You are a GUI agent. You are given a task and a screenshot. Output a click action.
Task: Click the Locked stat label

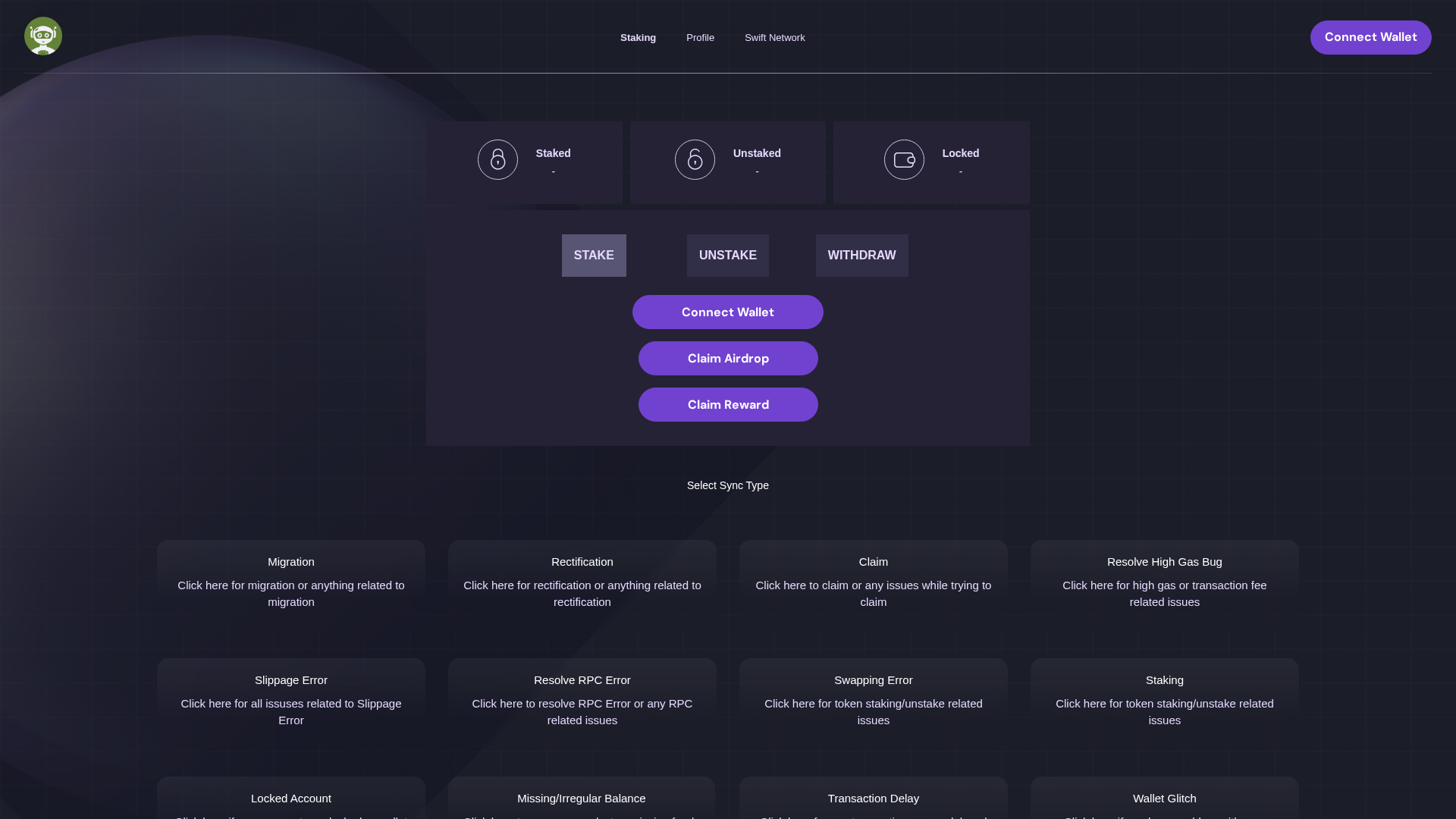click(x=960, y=153)
